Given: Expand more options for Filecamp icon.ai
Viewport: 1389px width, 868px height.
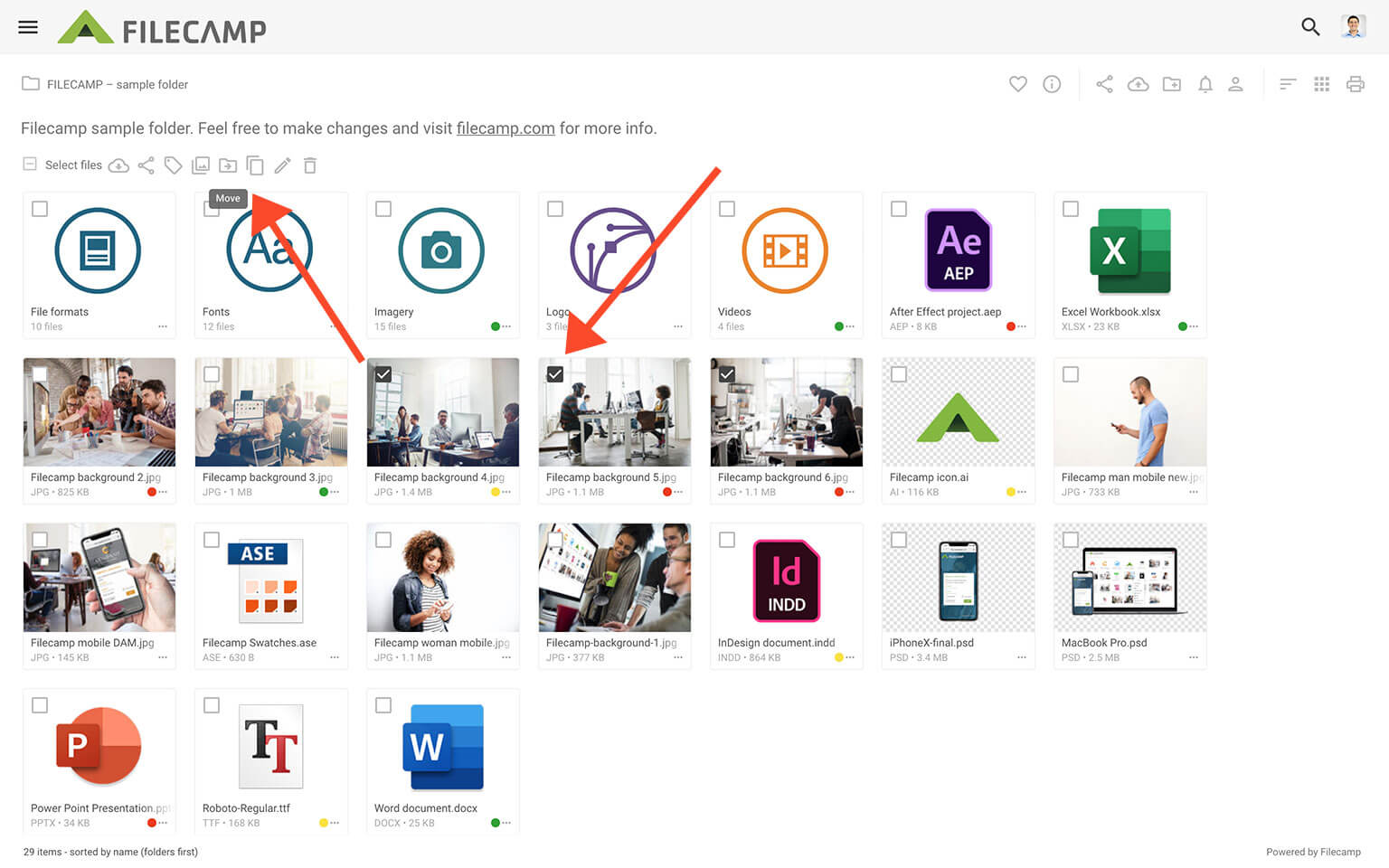Looking at the screenshot, I should click(x=1022, y=492).
